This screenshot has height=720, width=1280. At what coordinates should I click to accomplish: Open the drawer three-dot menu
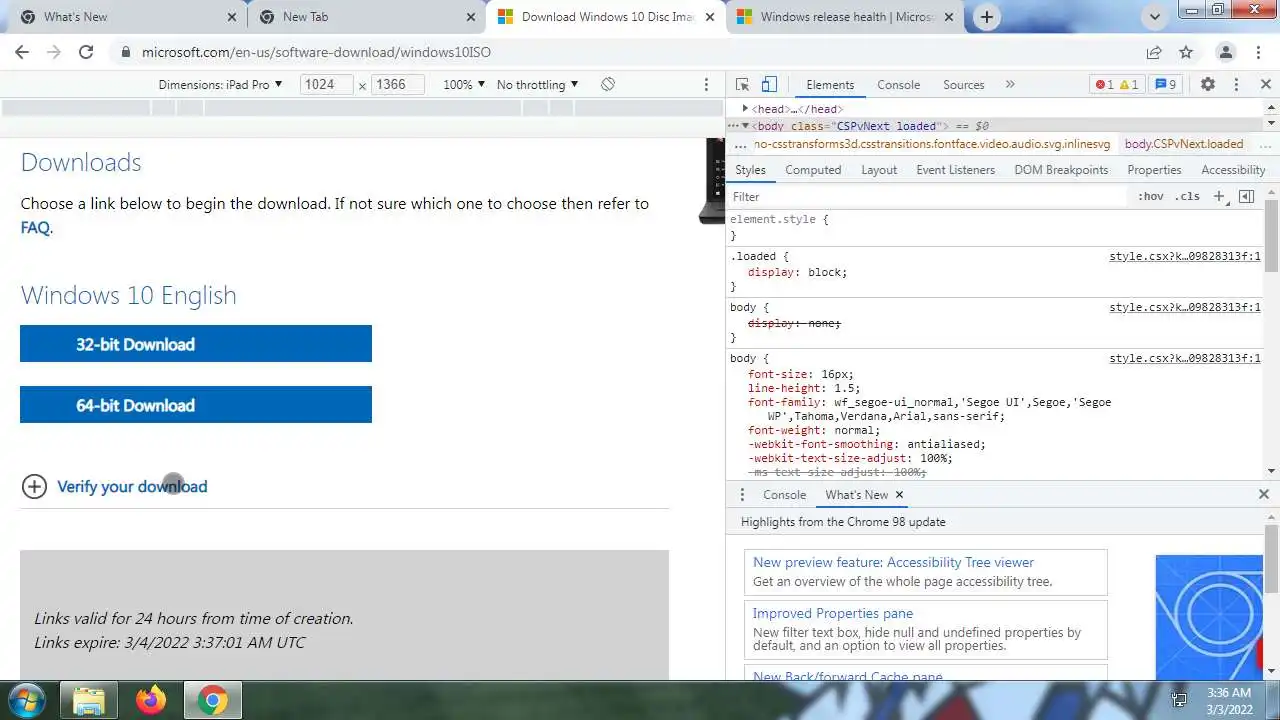[x=742, y=495]
